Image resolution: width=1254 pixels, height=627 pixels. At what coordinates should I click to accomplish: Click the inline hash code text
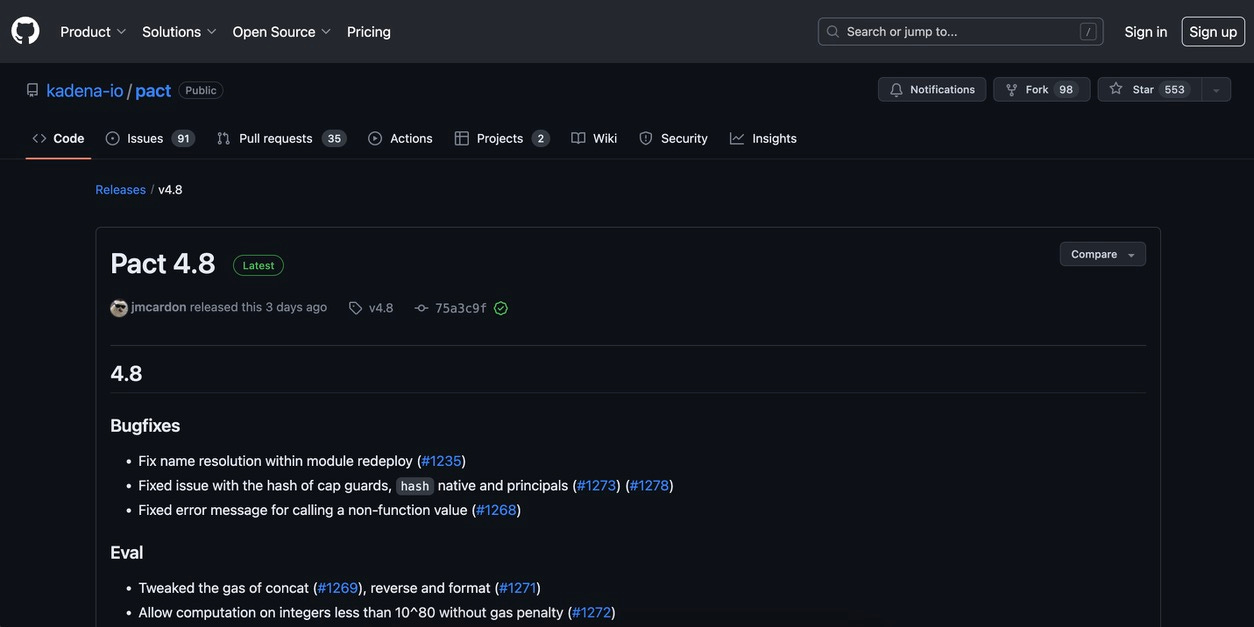(415, 486)
